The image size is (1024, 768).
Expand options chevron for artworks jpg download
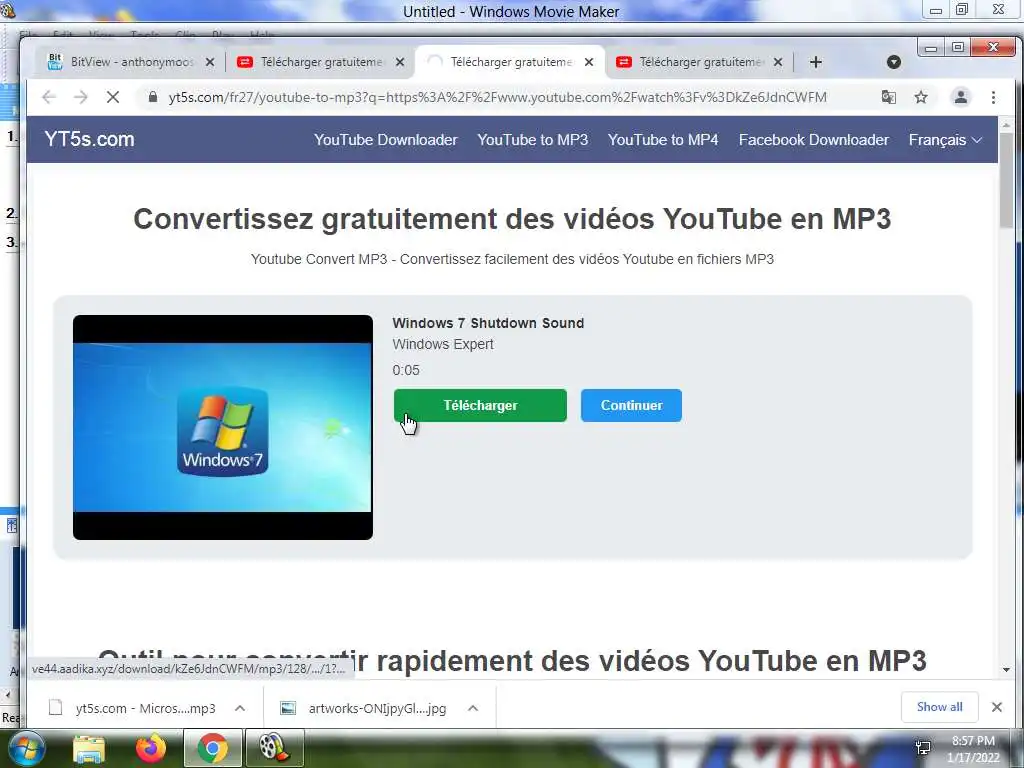pyautogui.click(x=473, y=708)
